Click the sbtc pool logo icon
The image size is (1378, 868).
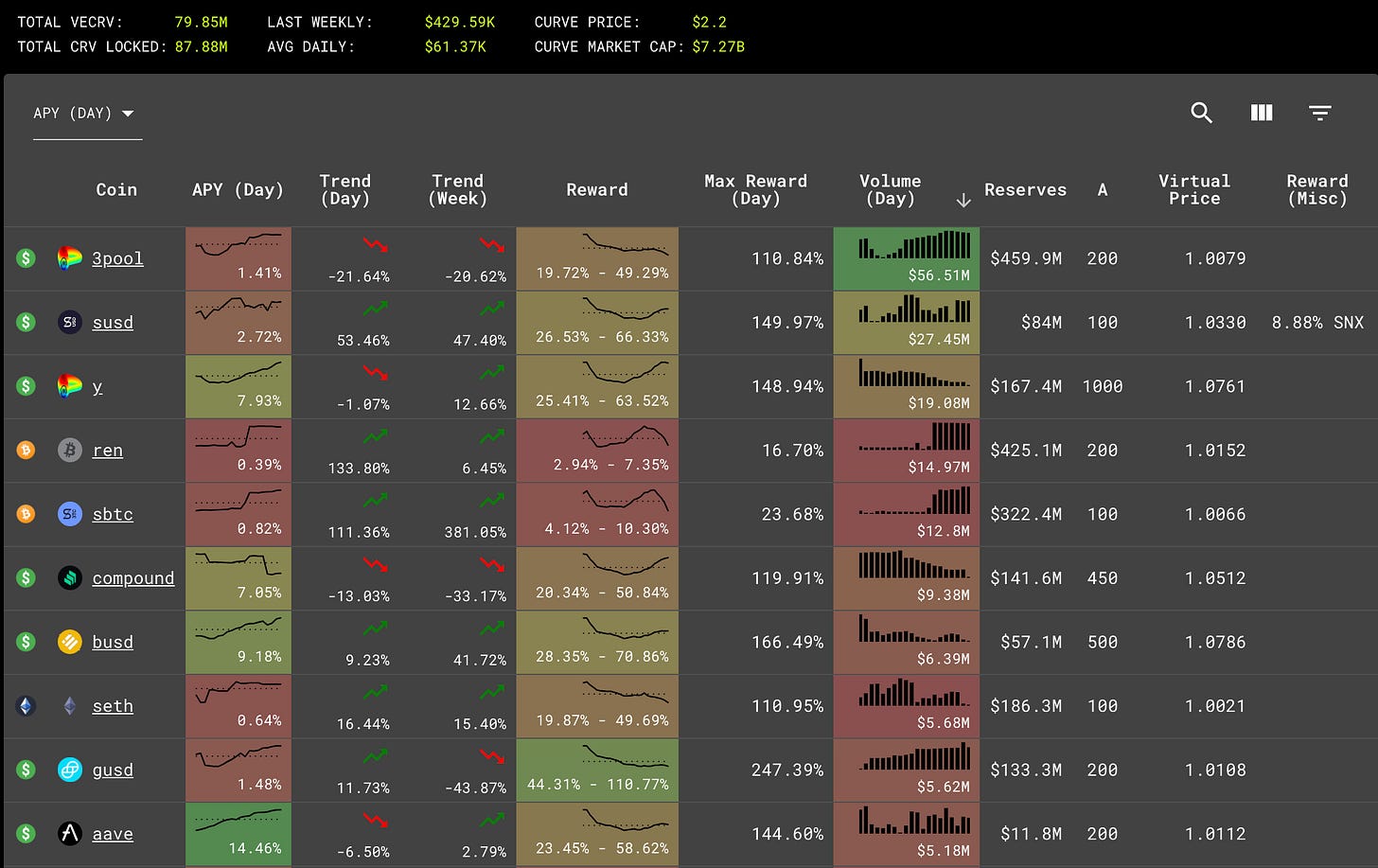click(69, 514)
